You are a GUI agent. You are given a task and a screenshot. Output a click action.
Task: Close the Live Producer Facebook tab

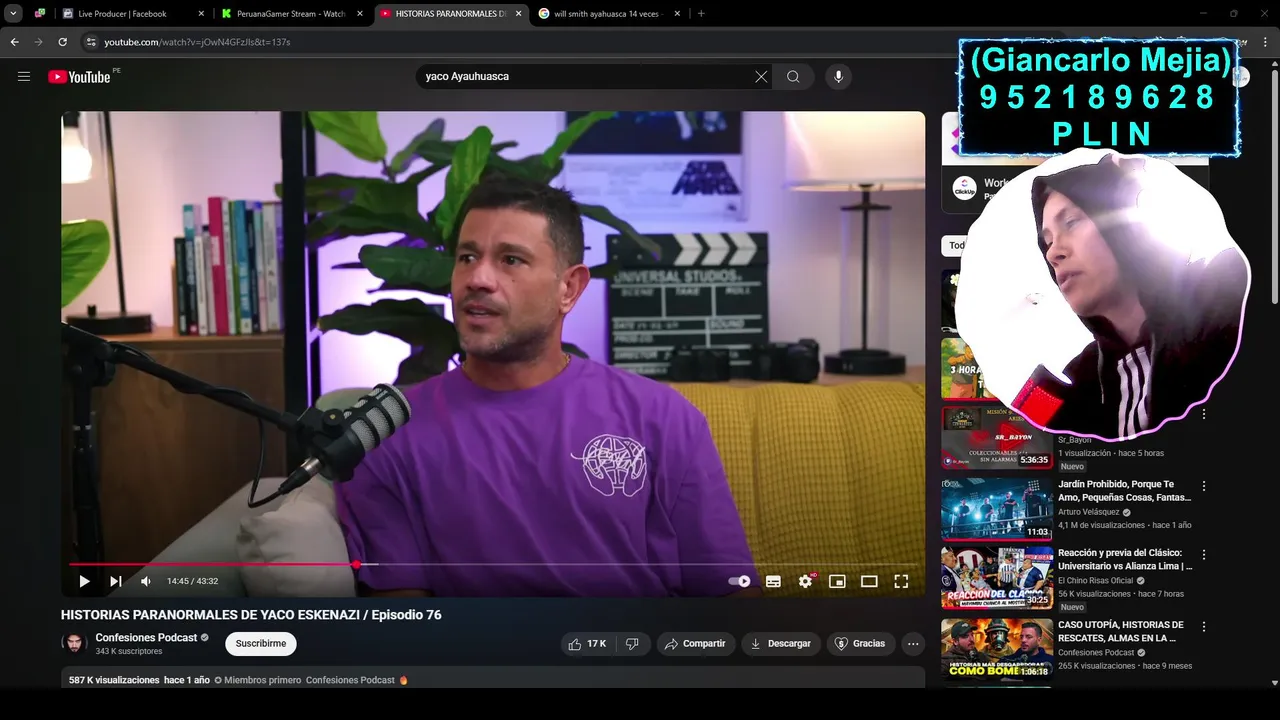201,14
